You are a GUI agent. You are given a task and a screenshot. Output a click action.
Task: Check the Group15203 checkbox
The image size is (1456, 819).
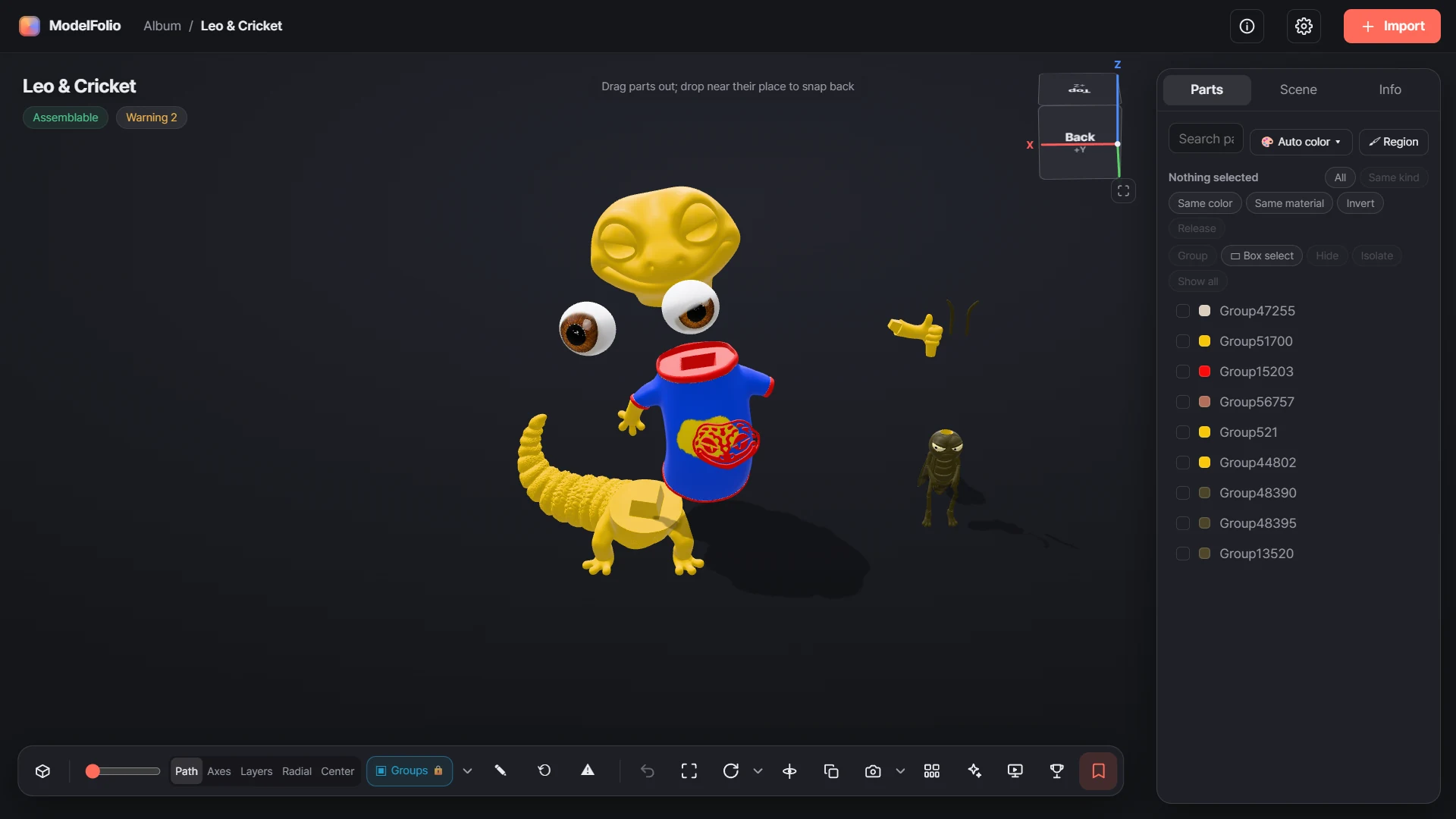pyautogui.click(x=1182, y=372)
